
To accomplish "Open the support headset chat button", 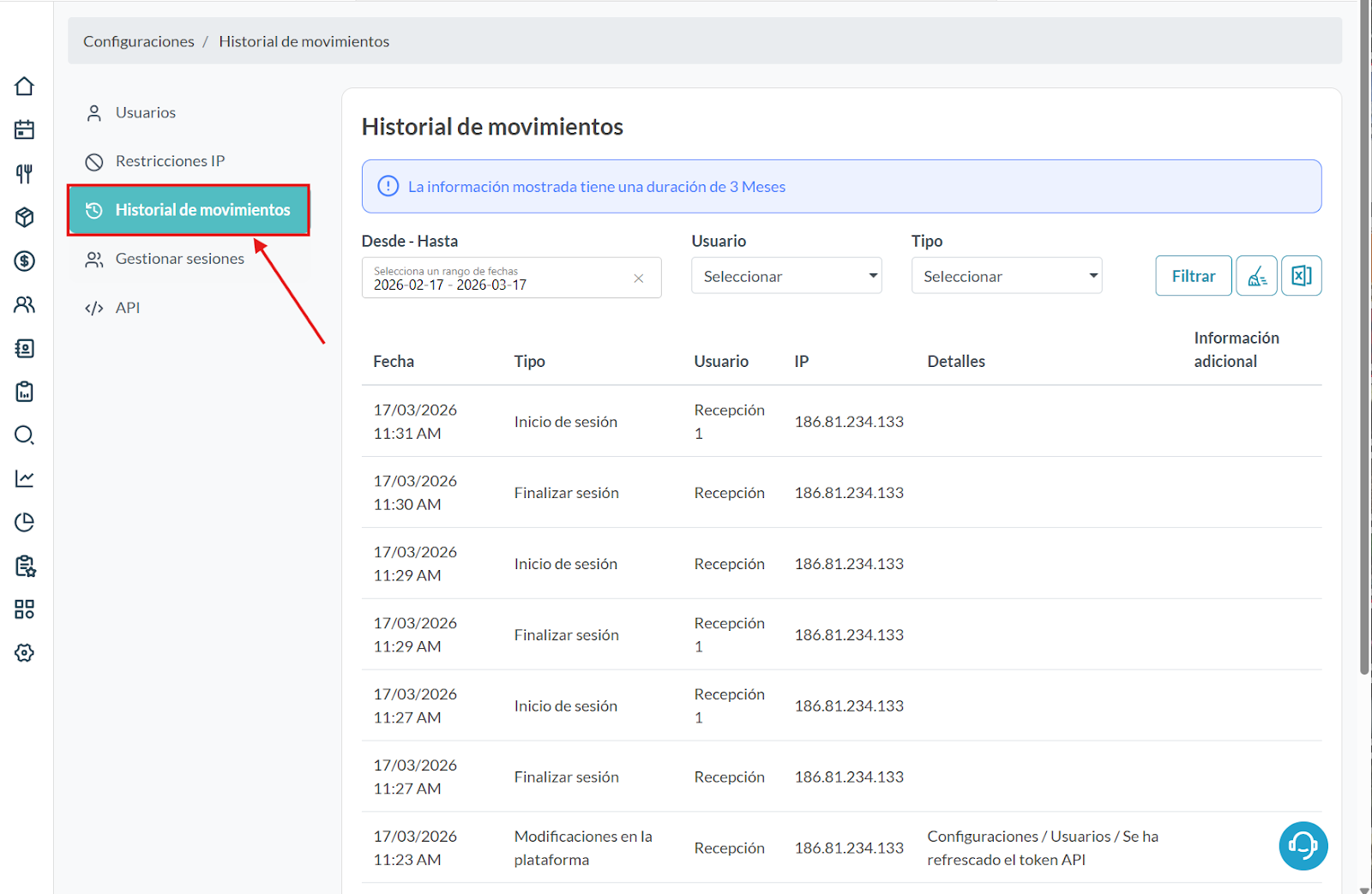I will (x=1303, y=846).
